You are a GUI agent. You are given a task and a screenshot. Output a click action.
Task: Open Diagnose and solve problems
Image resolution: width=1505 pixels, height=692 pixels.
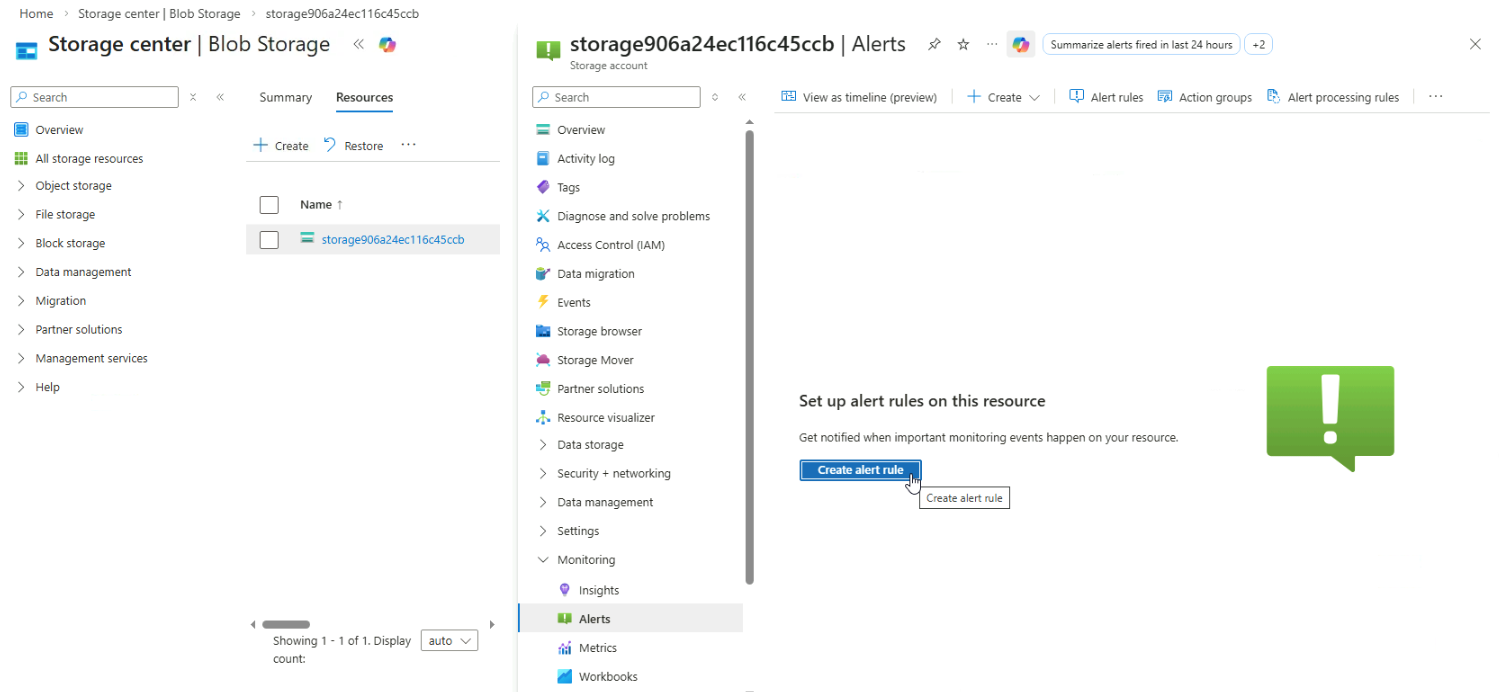tap(633, 216)
